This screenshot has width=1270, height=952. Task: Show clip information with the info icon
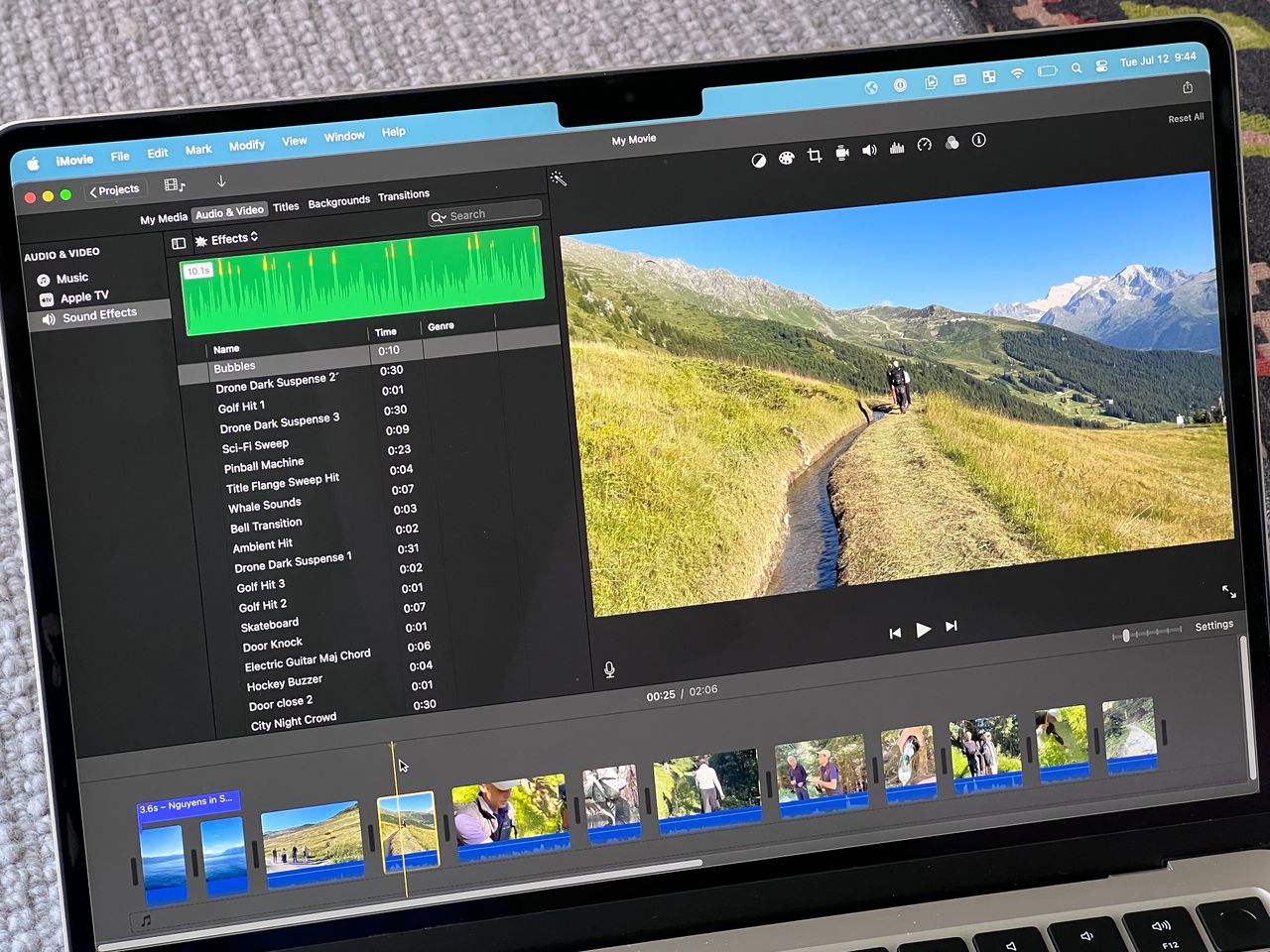[x=978, y=141]
